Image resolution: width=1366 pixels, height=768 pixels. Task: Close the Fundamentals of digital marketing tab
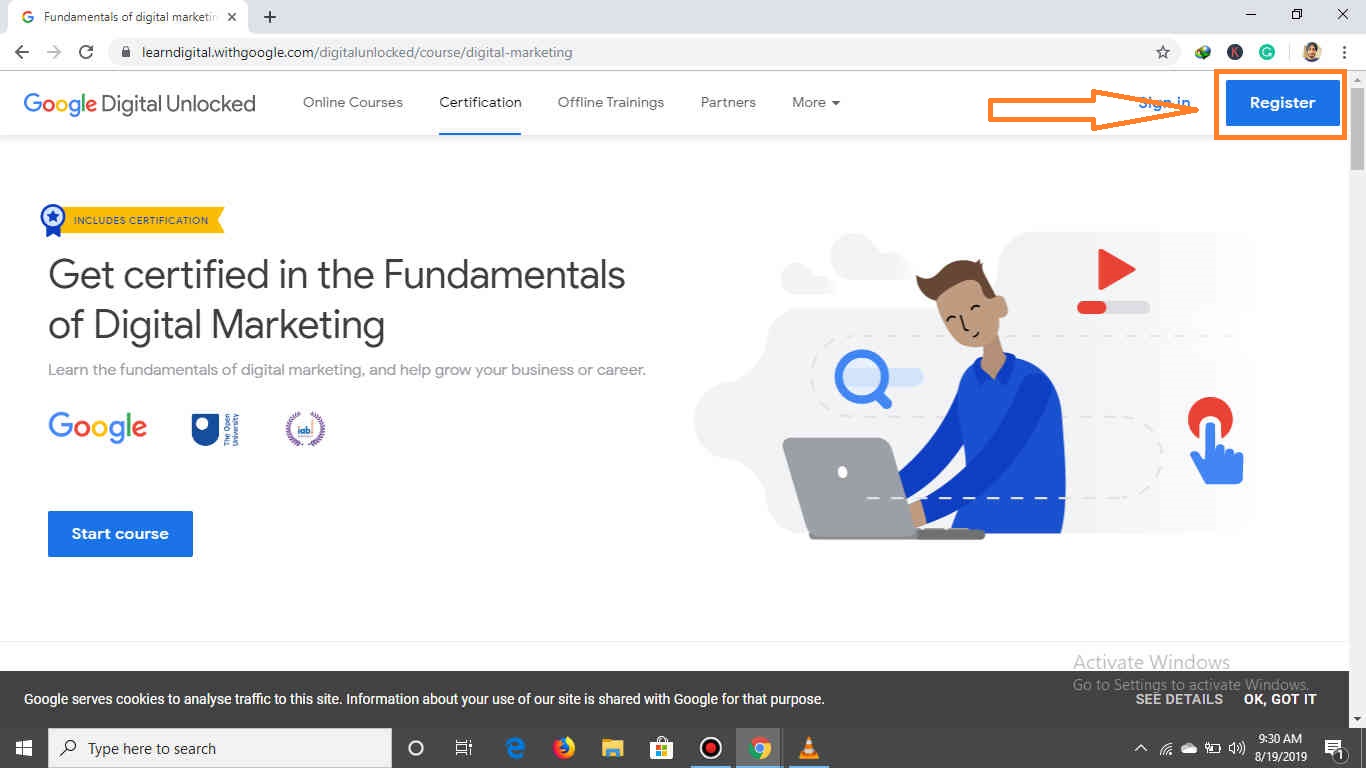232,17
